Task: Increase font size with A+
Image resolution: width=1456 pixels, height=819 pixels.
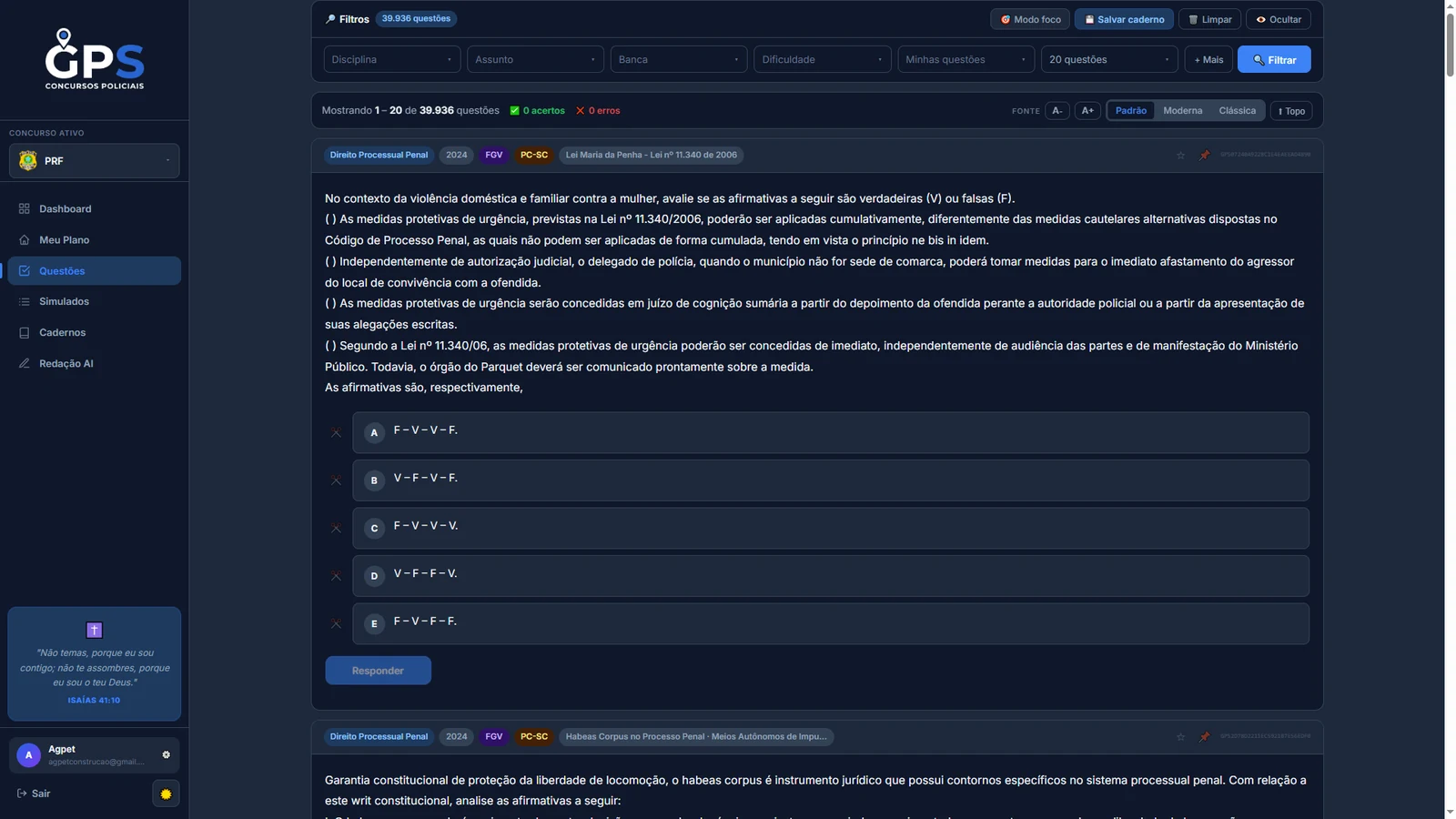Action: tap(1087, 111)
